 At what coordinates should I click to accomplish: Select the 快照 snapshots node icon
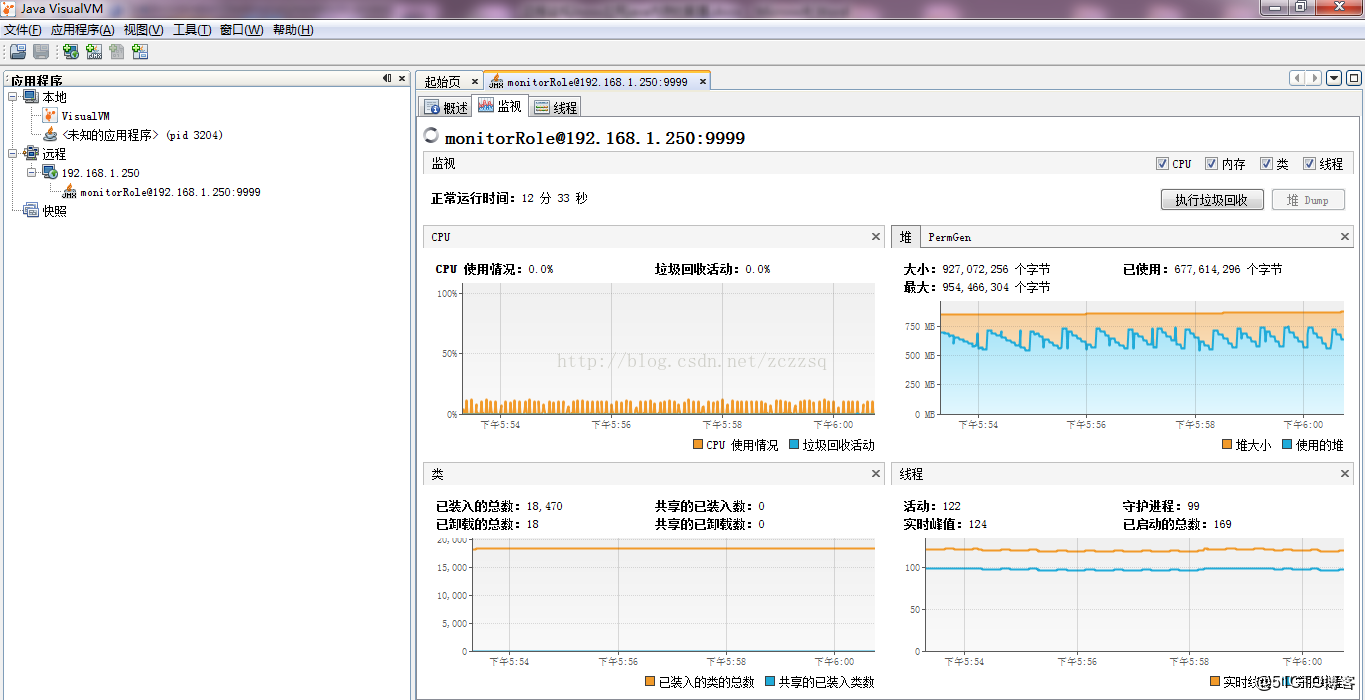click(31, 211)
